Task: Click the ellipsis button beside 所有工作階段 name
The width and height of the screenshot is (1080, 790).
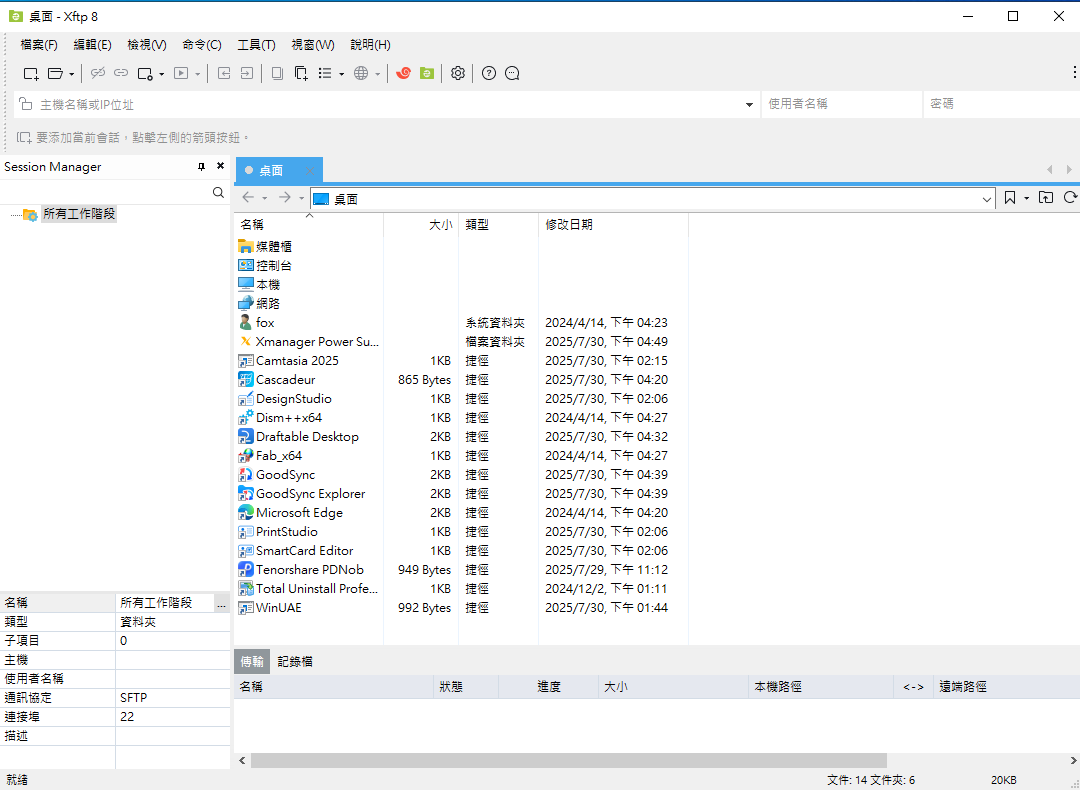Action: [221, 604]
